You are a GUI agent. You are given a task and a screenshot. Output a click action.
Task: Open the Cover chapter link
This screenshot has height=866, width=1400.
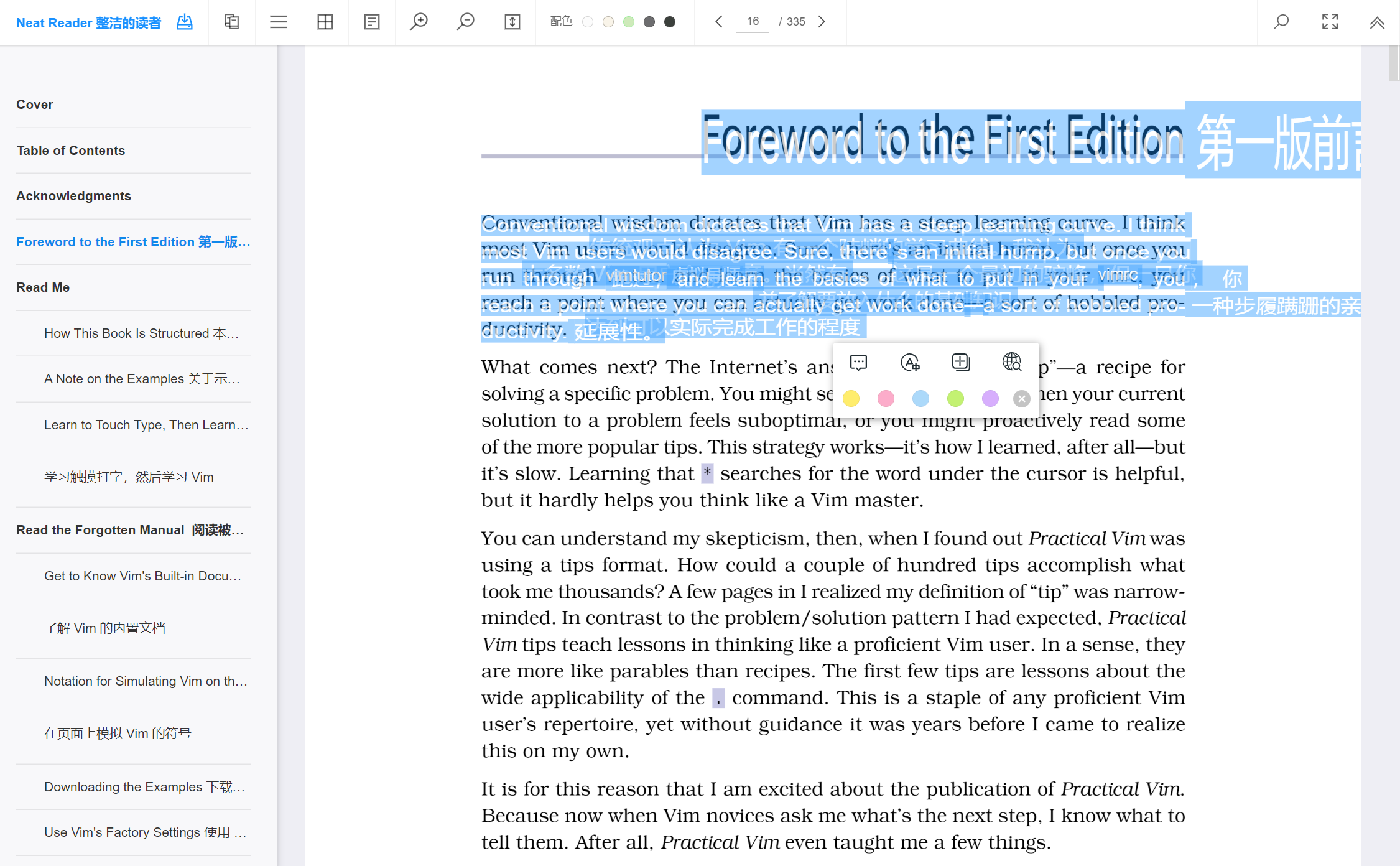click(34, 104)
